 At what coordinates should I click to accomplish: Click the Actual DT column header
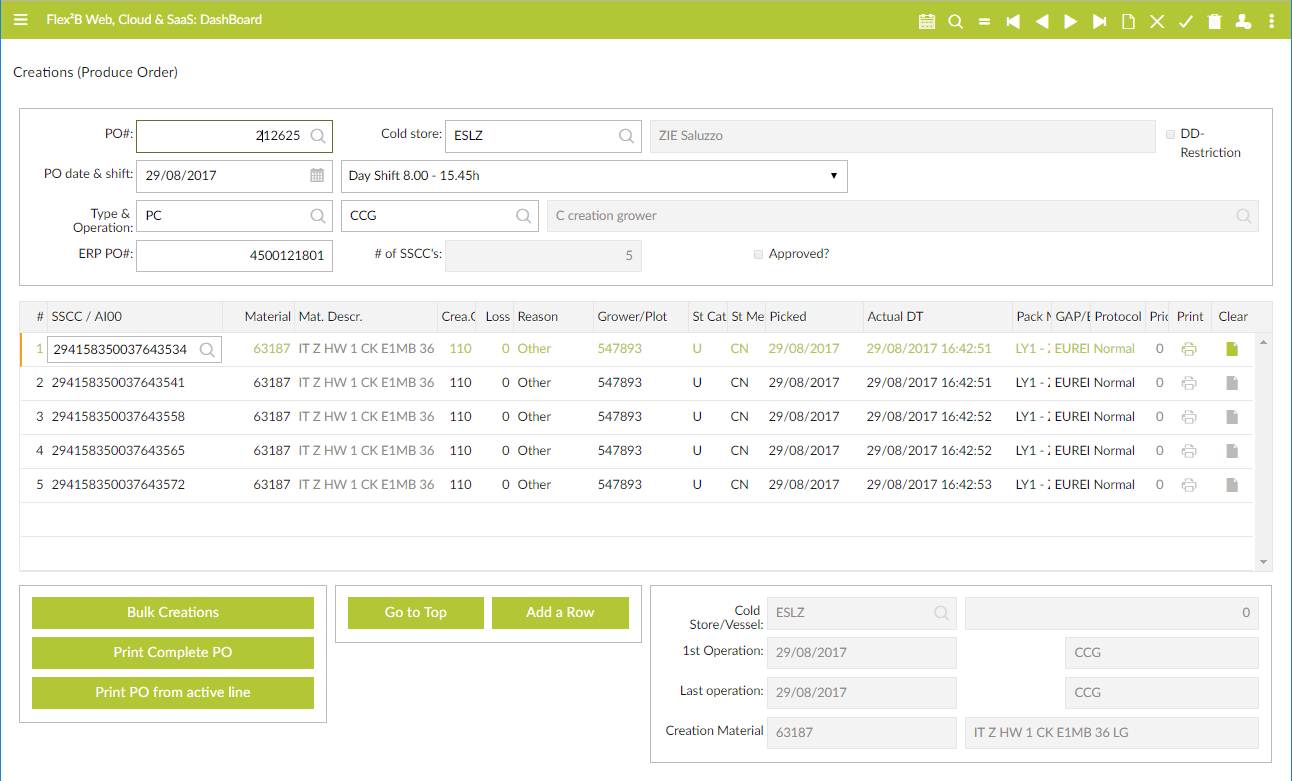coord(895,317)
